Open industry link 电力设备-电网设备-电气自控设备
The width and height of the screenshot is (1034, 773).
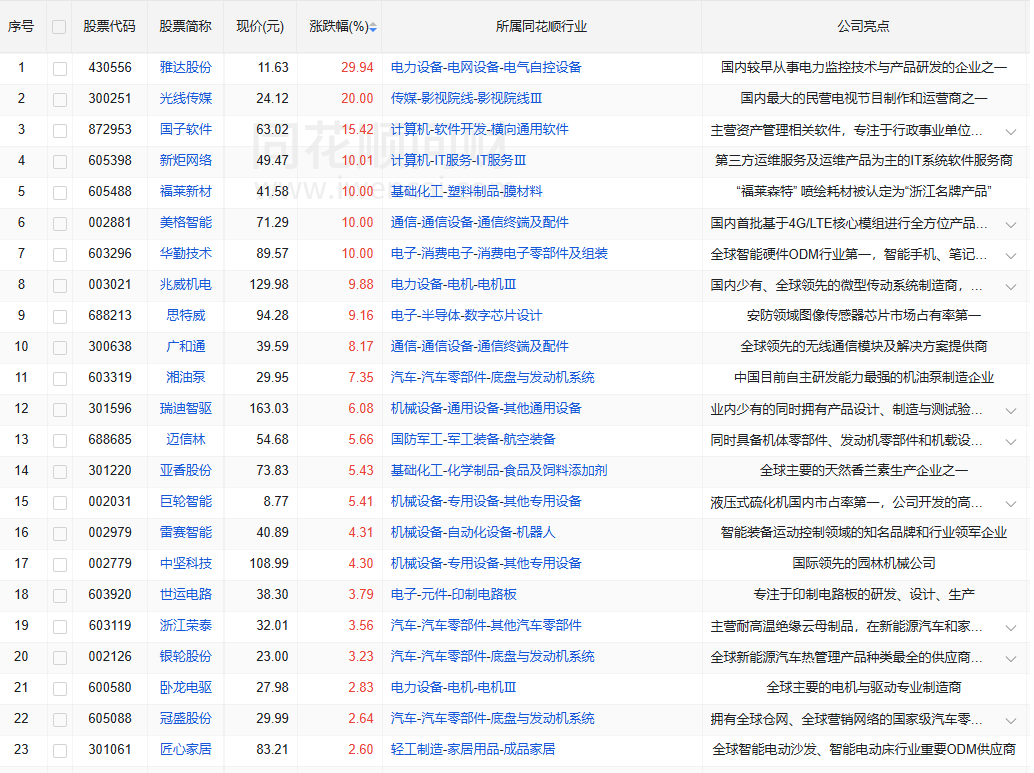point(486,67)
